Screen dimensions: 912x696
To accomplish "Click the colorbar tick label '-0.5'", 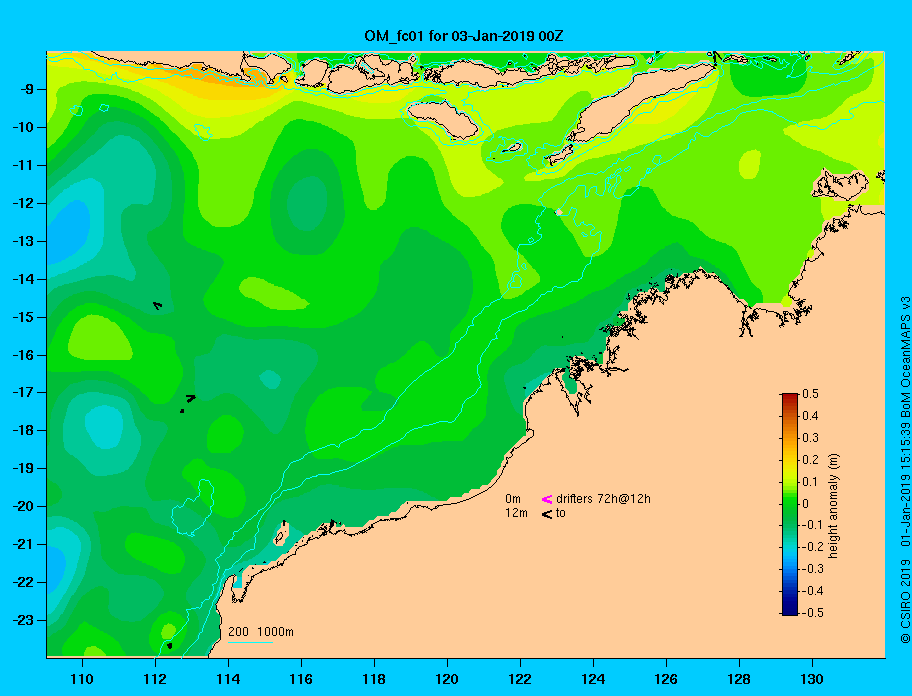I will (813, 613).
